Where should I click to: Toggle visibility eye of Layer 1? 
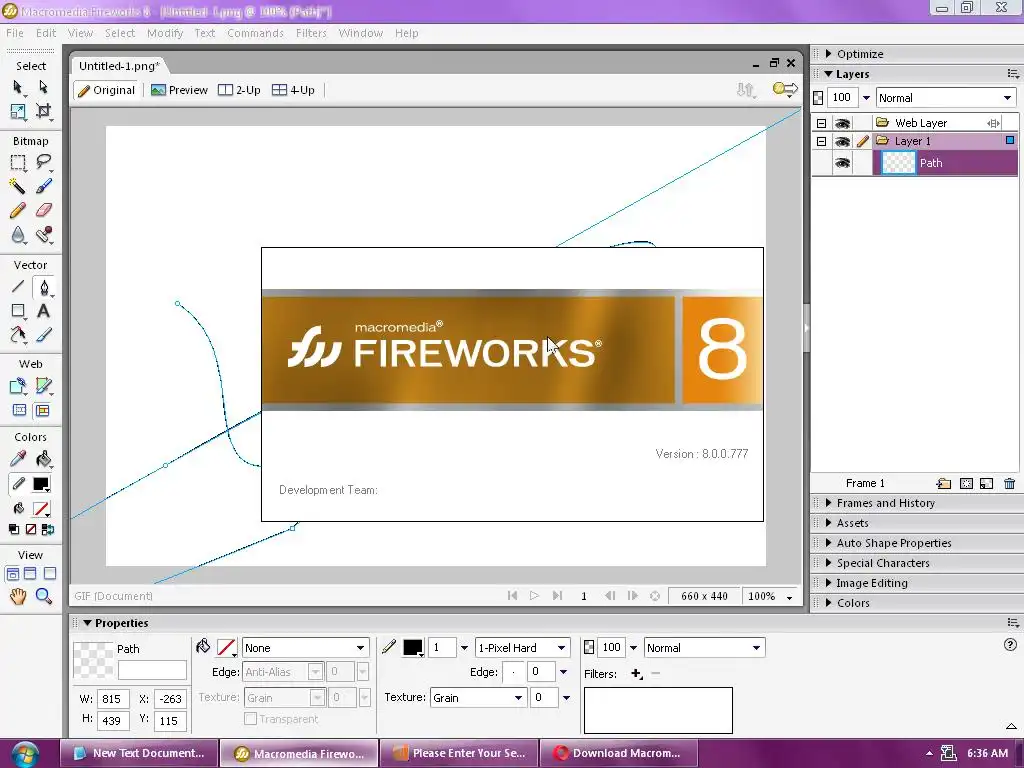[x=842, y=141]
